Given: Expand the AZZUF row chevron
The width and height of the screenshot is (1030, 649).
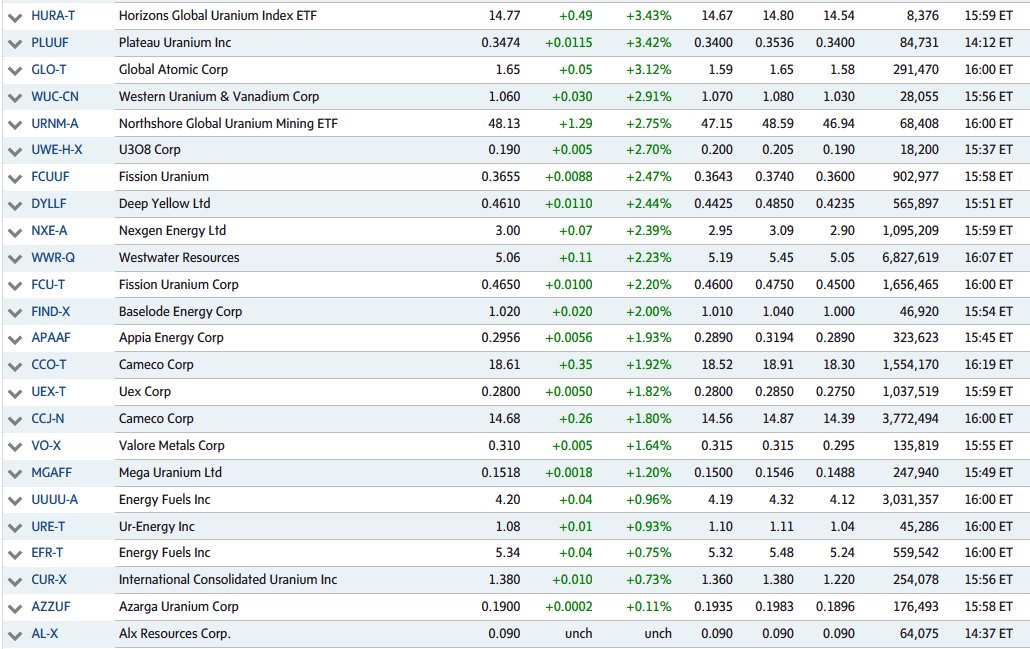Looking at the screenshot, I should pos(14,608).
